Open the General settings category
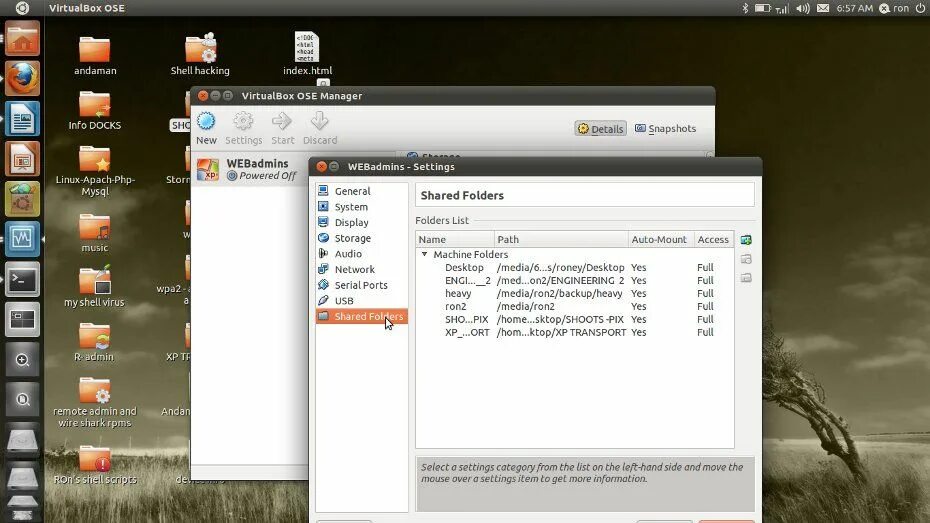 (361, 191)
